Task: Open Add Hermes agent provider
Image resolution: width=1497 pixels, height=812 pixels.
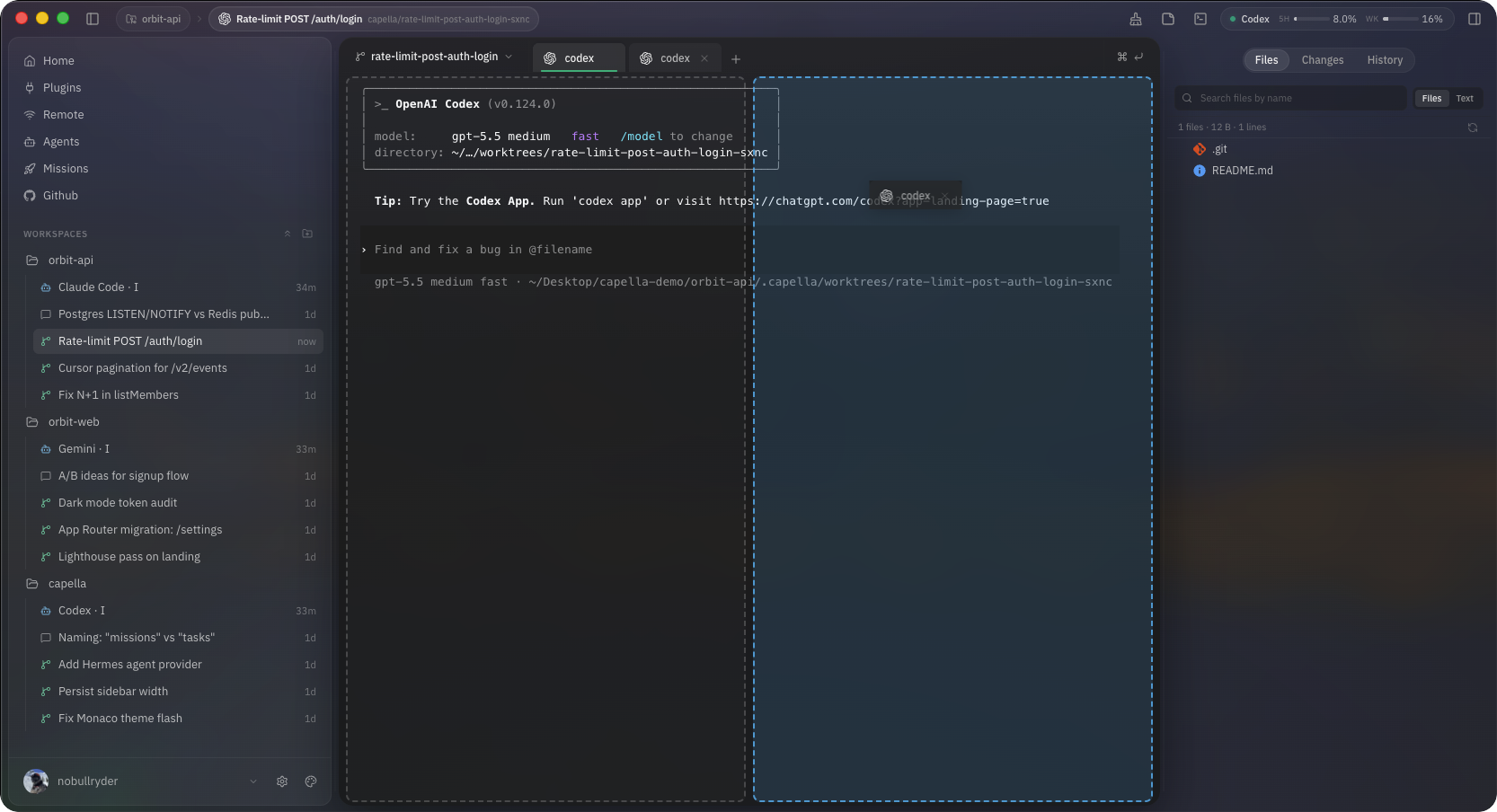Action: point(178,665)
